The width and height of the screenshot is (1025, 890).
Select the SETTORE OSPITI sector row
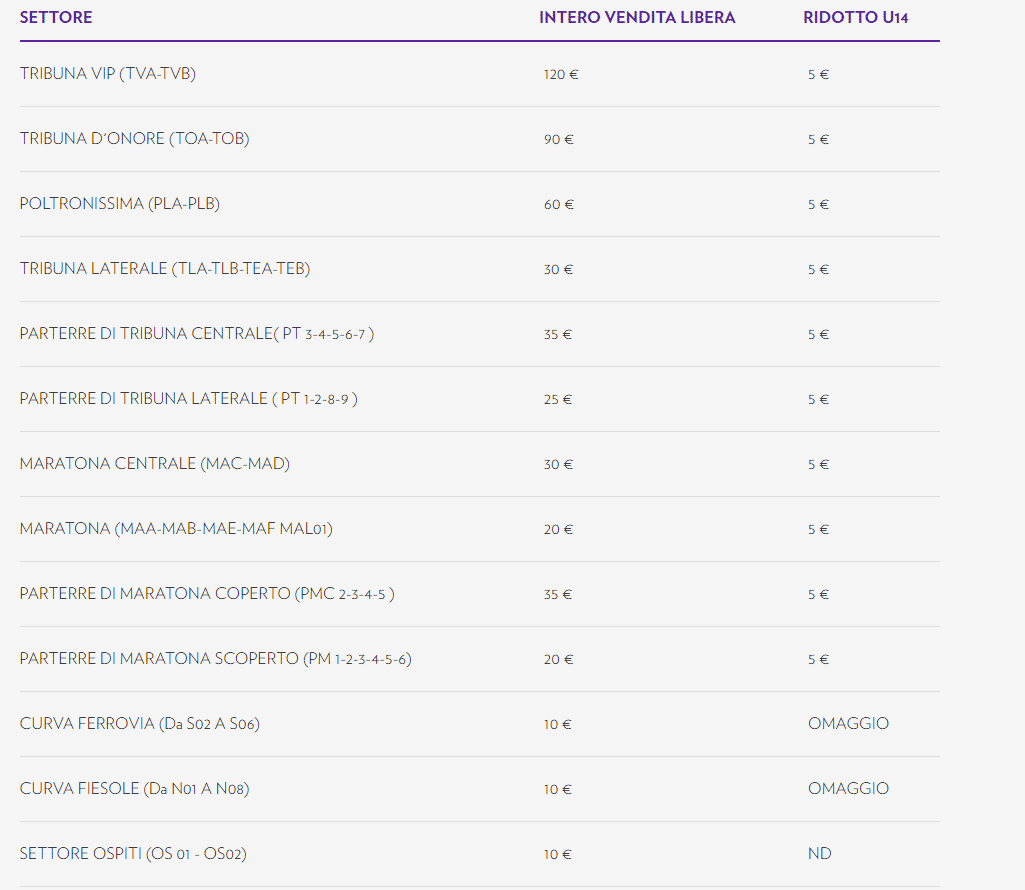(x=133, y=854)
